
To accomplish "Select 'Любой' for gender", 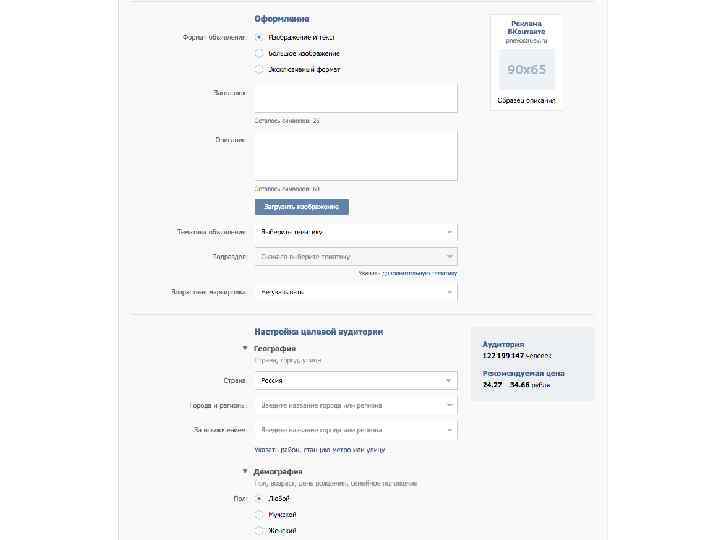I will coord(260,498).
